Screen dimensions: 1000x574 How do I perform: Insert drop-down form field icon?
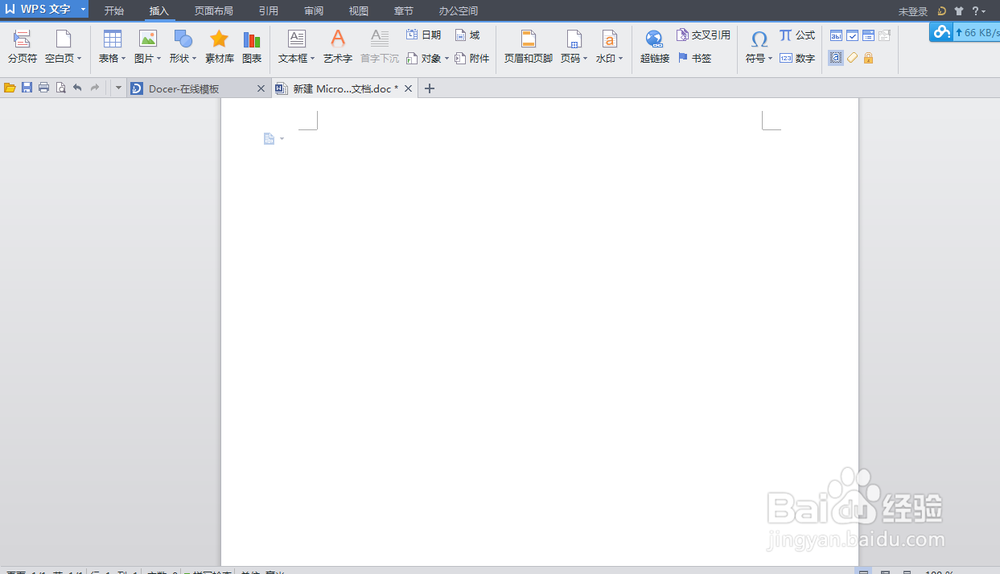pyautogui.click(x=868, y=36)
